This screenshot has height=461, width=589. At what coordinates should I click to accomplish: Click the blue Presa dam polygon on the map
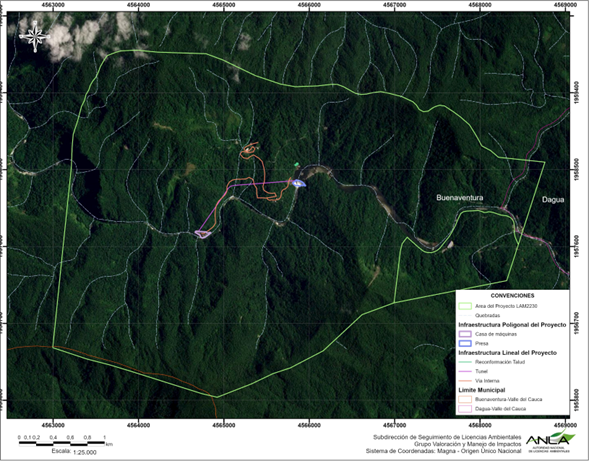tap(299, 183)
